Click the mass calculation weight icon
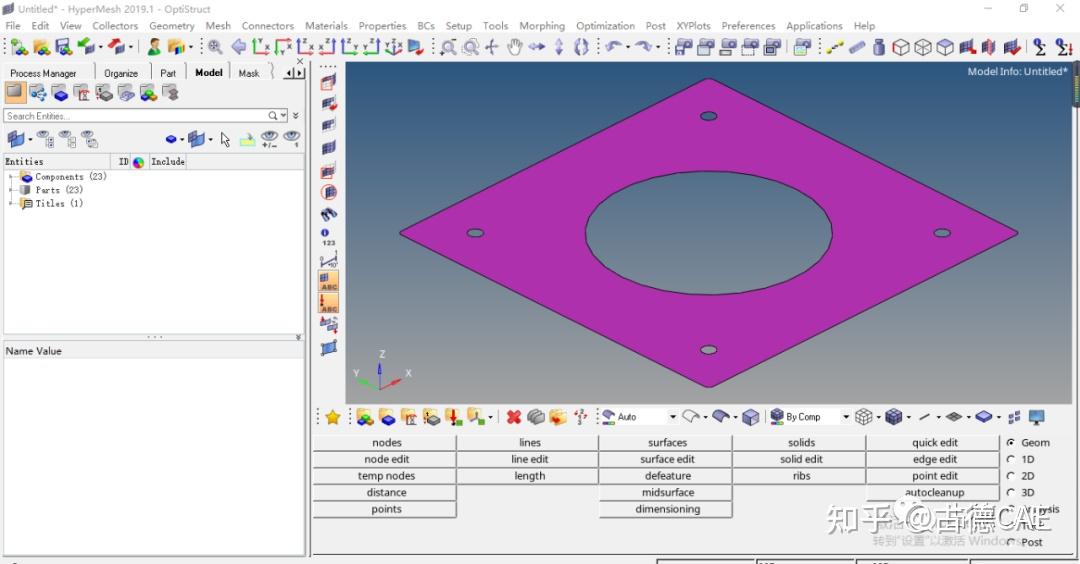The image size is (1080, 564). pos(879,47)
